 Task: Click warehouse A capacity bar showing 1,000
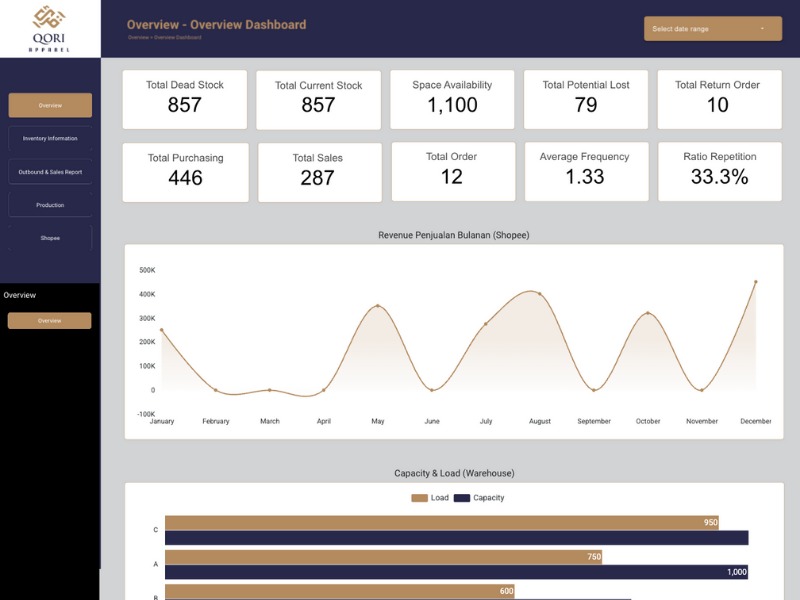[x=456, y=572]
